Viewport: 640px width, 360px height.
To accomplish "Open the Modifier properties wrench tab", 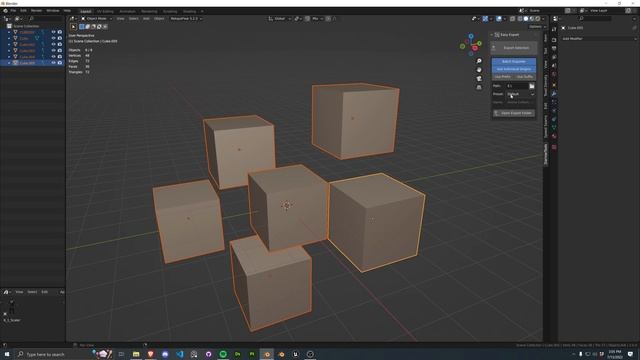I will coord(554,94).
